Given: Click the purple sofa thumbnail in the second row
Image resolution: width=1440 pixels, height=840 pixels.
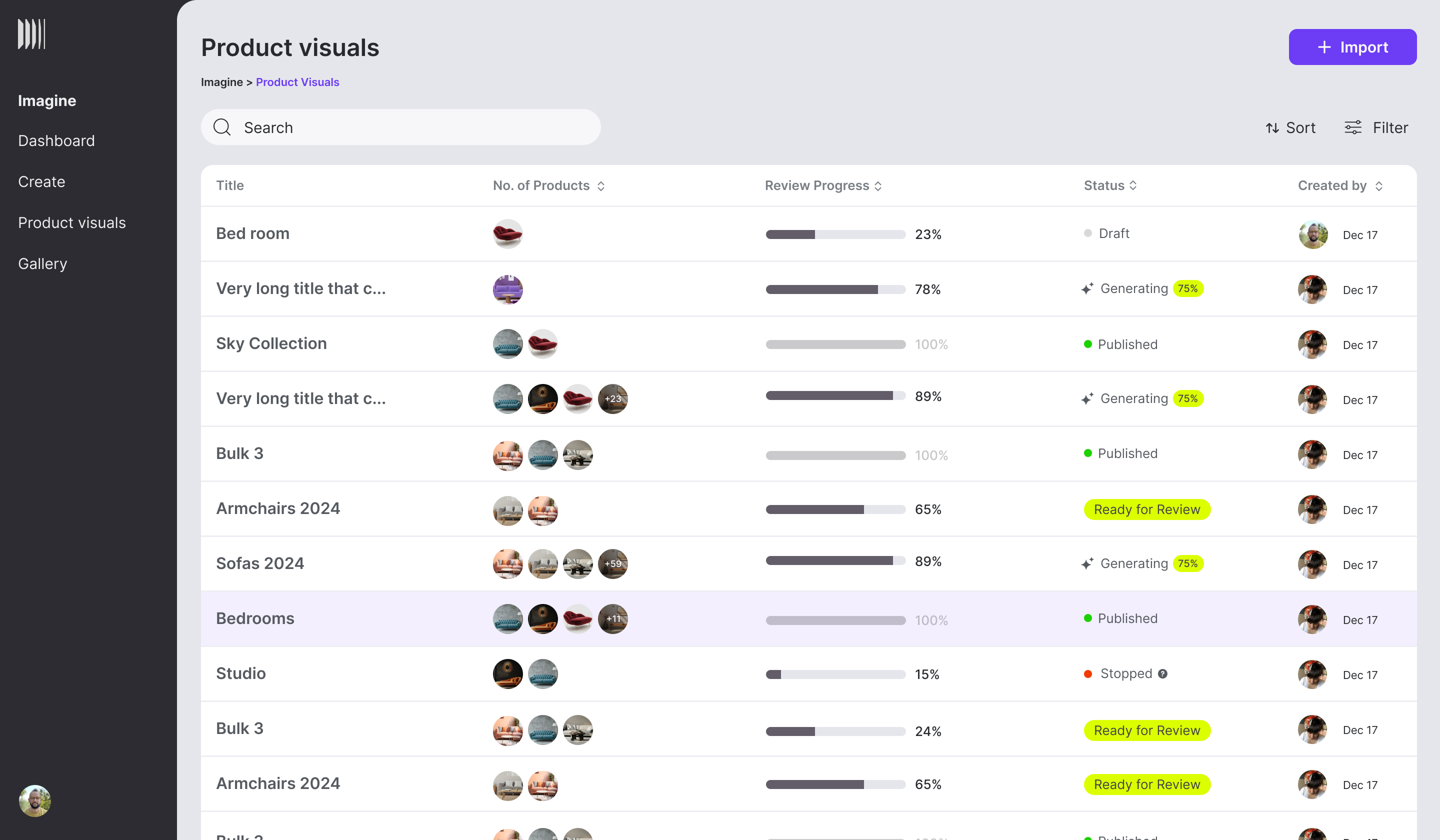Looking at the screenshot, I should [507, 289].
